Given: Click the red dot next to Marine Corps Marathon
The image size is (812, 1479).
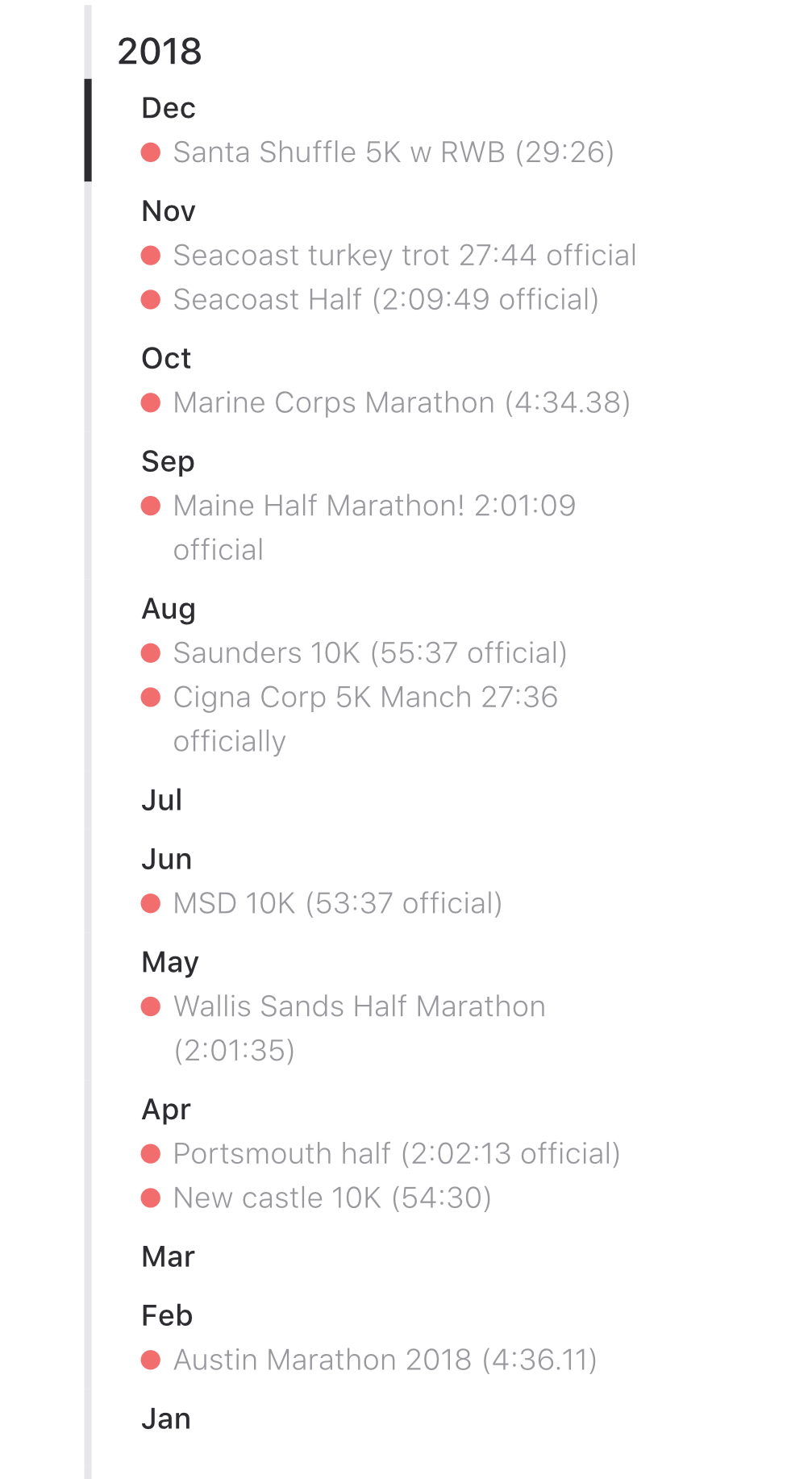Looking at the screenshot, I should tap(151, 402).
